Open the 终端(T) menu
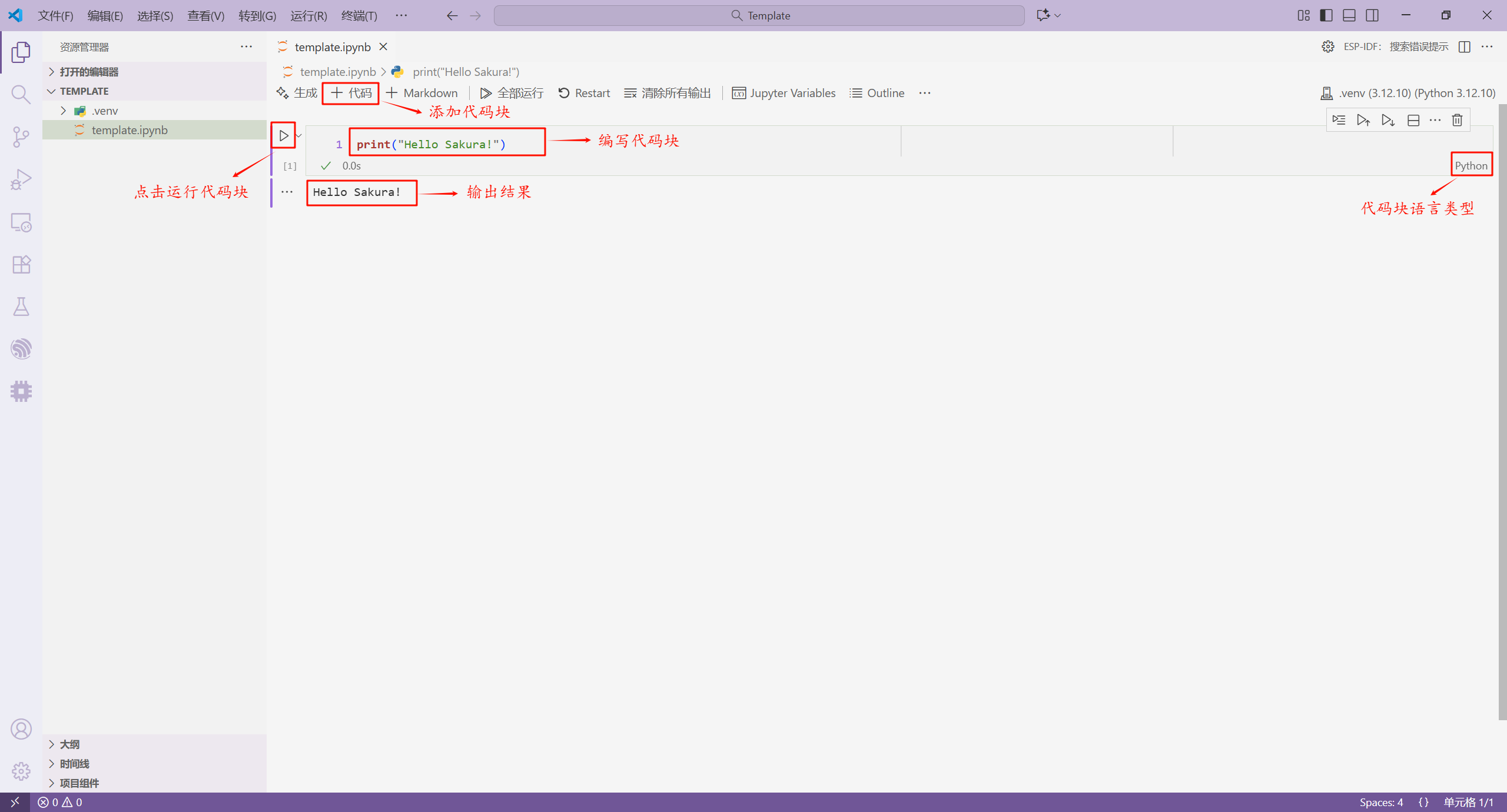Screen dimensions: 1507x812 click(360, 16)
